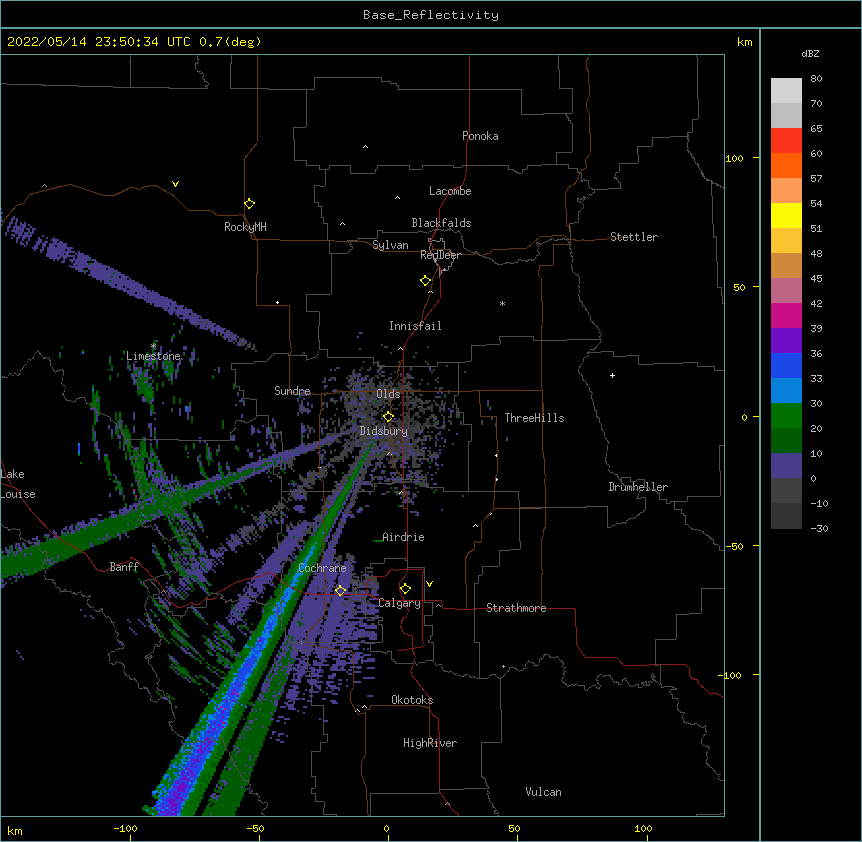Click the Strathmore label
Image resolution: width=862 pixels, height=842 pixels.
coord(516,608)
